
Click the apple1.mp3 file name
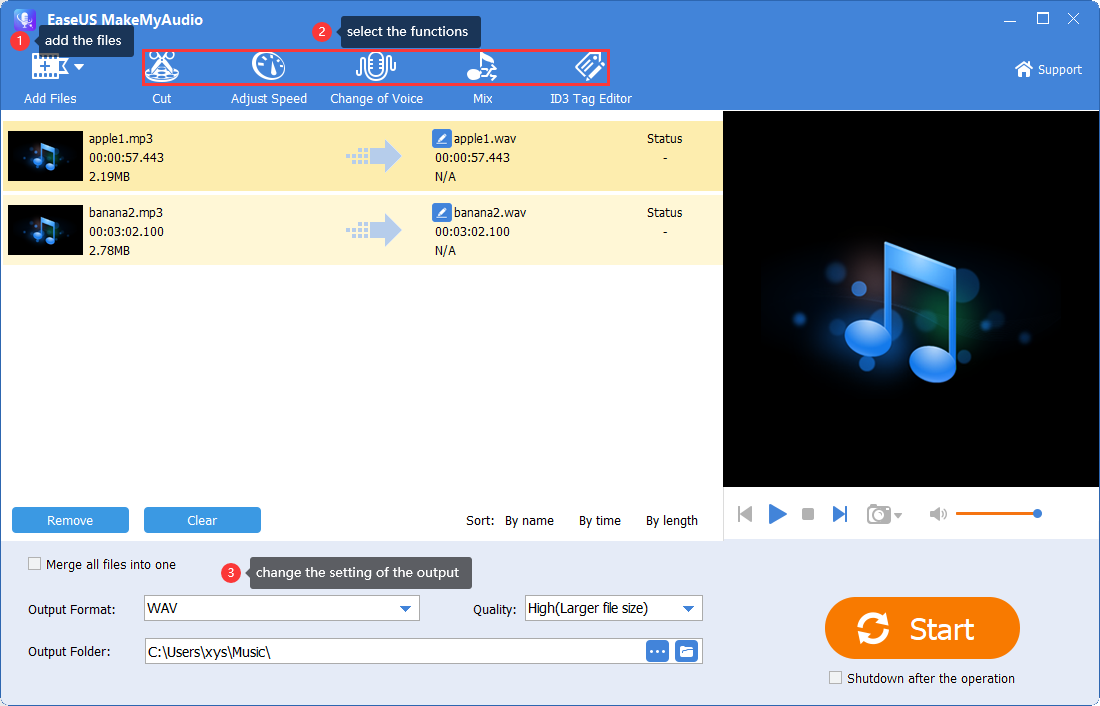click(x=121, y=138)
